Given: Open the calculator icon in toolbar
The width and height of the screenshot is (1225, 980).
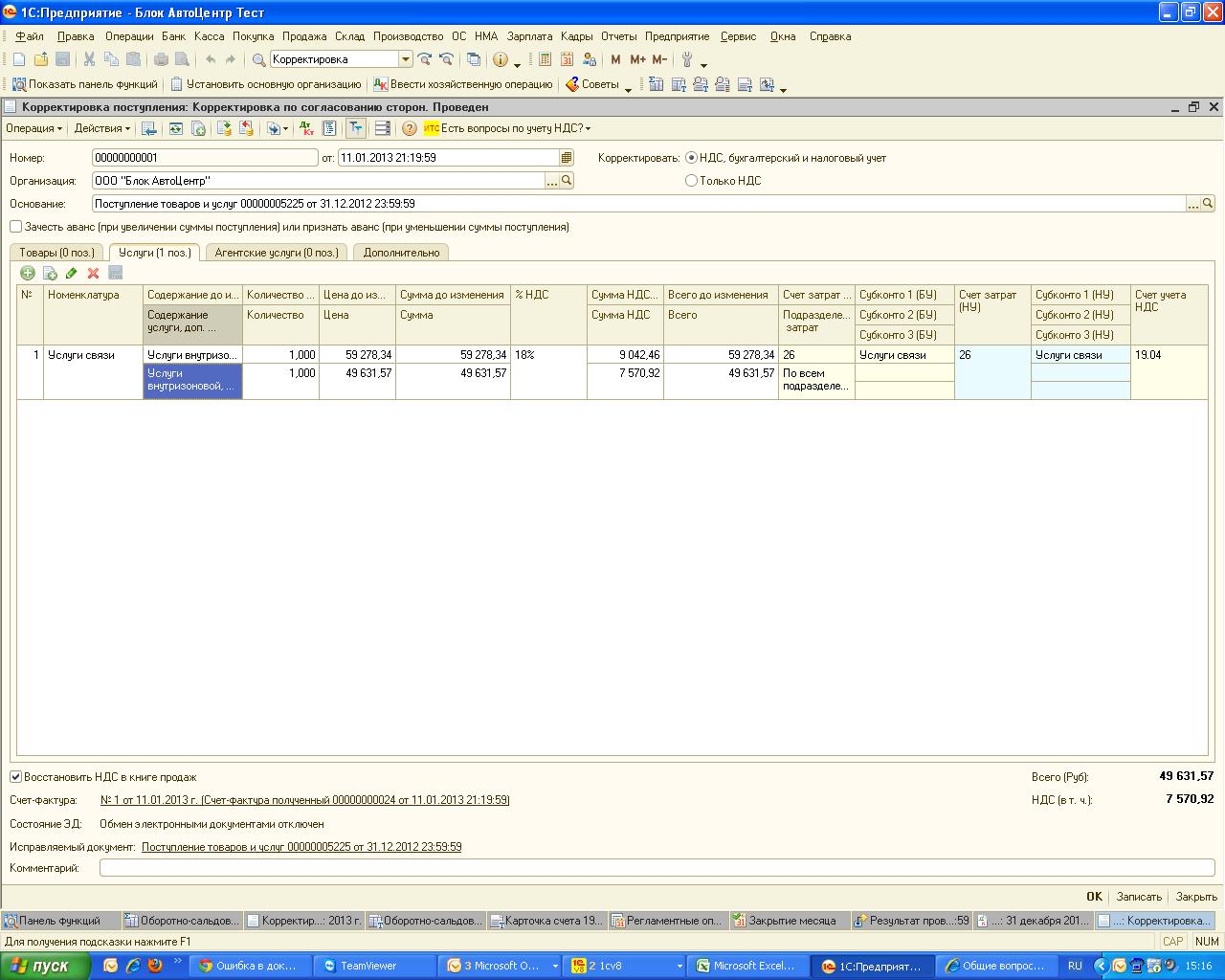Looking at the screenshot, I should tap(545, 59).
